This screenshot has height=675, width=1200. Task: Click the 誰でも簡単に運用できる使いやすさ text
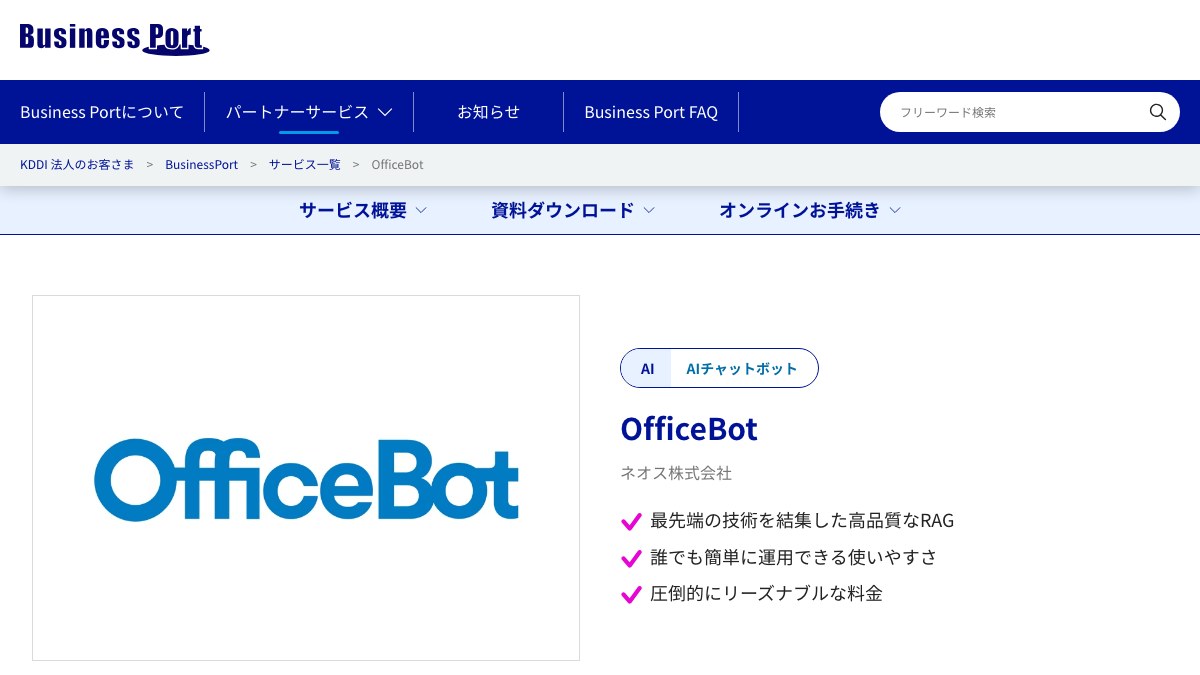point(794,557)
